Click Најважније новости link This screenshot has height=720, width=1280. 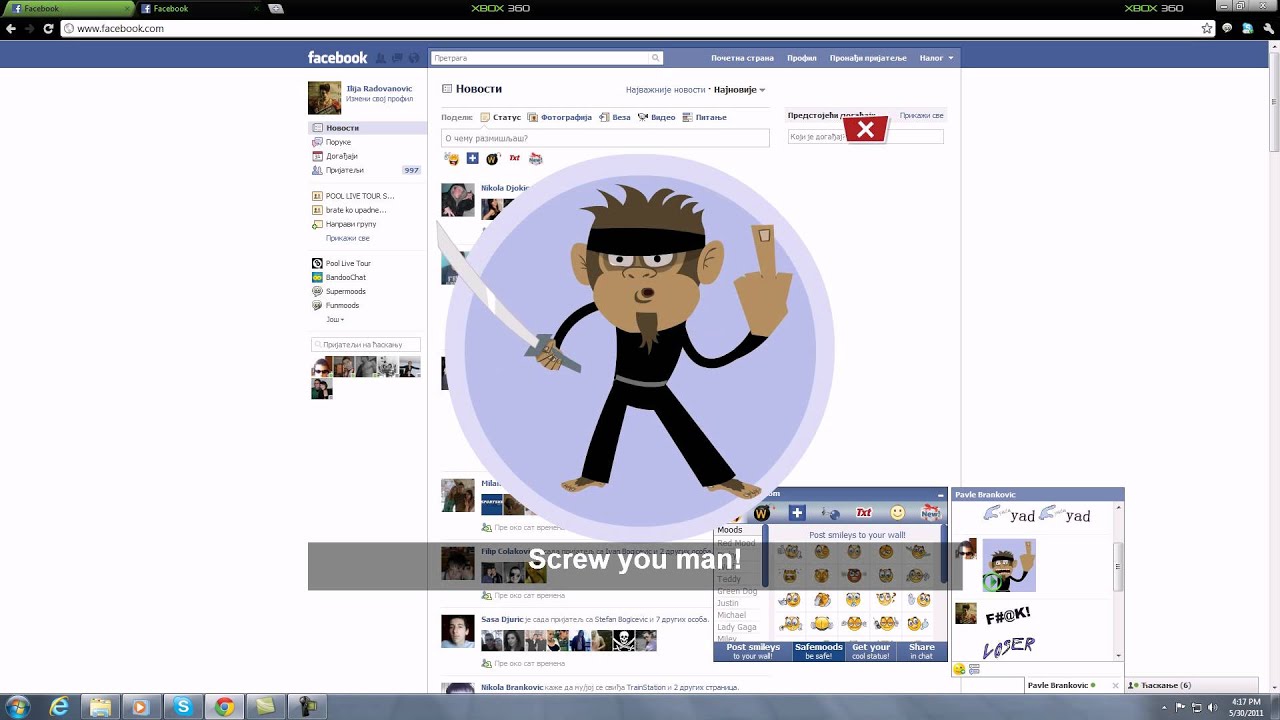[665, 90]
